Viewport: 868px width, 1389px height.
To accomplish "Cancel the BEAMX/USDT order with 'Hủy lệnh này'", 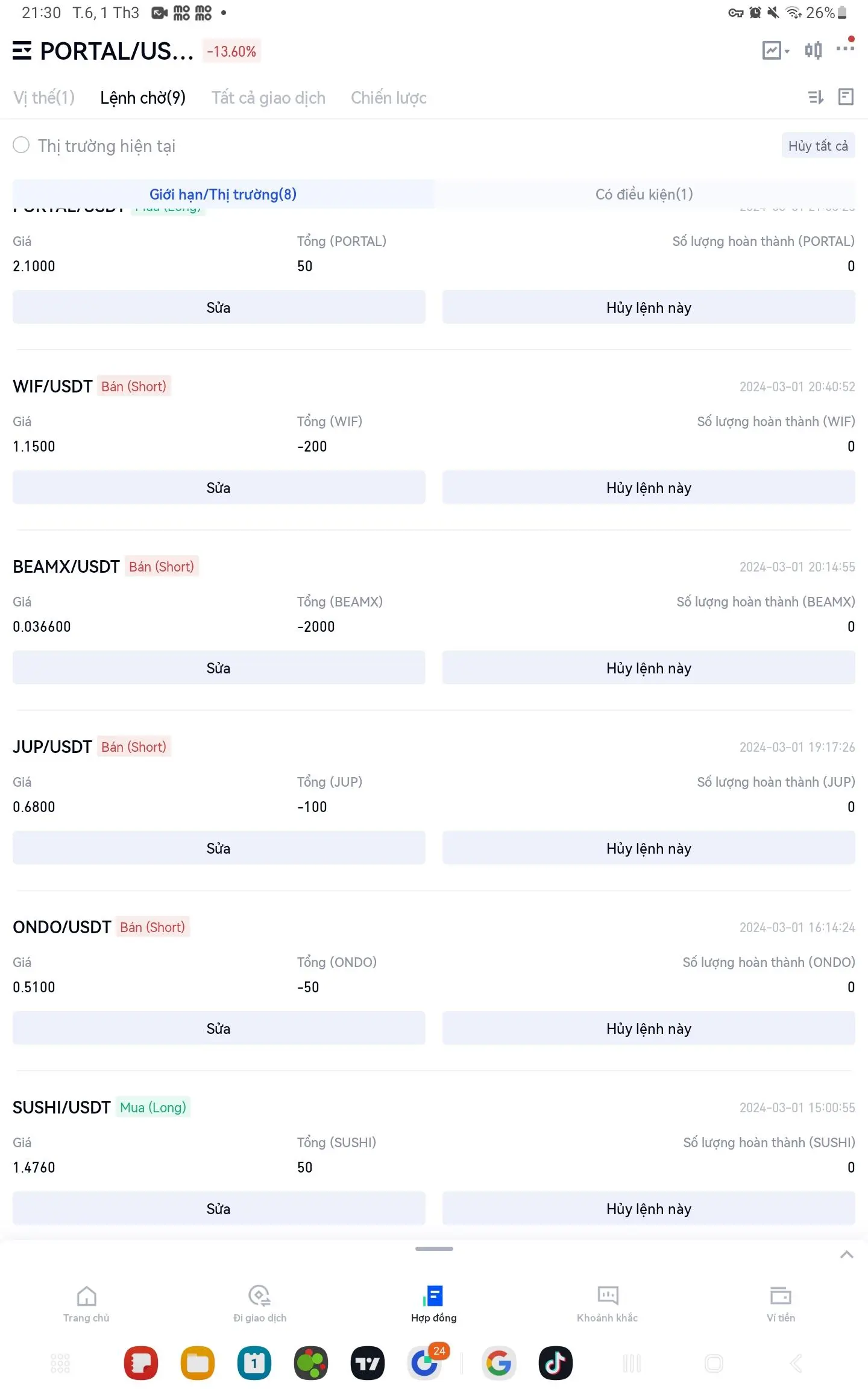I will point(649,668).
